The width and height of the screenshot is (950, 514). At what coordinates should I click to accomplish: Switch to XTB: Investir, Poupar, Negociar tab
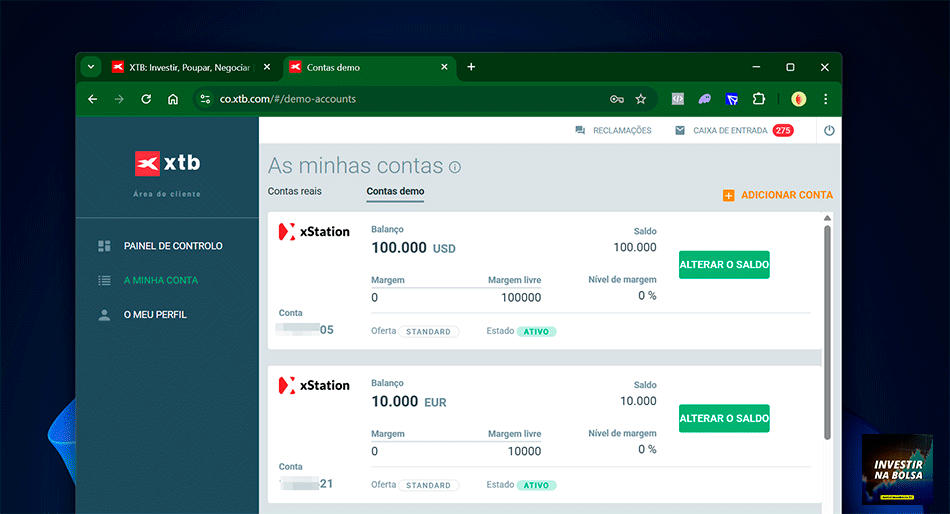click(190, 67)
